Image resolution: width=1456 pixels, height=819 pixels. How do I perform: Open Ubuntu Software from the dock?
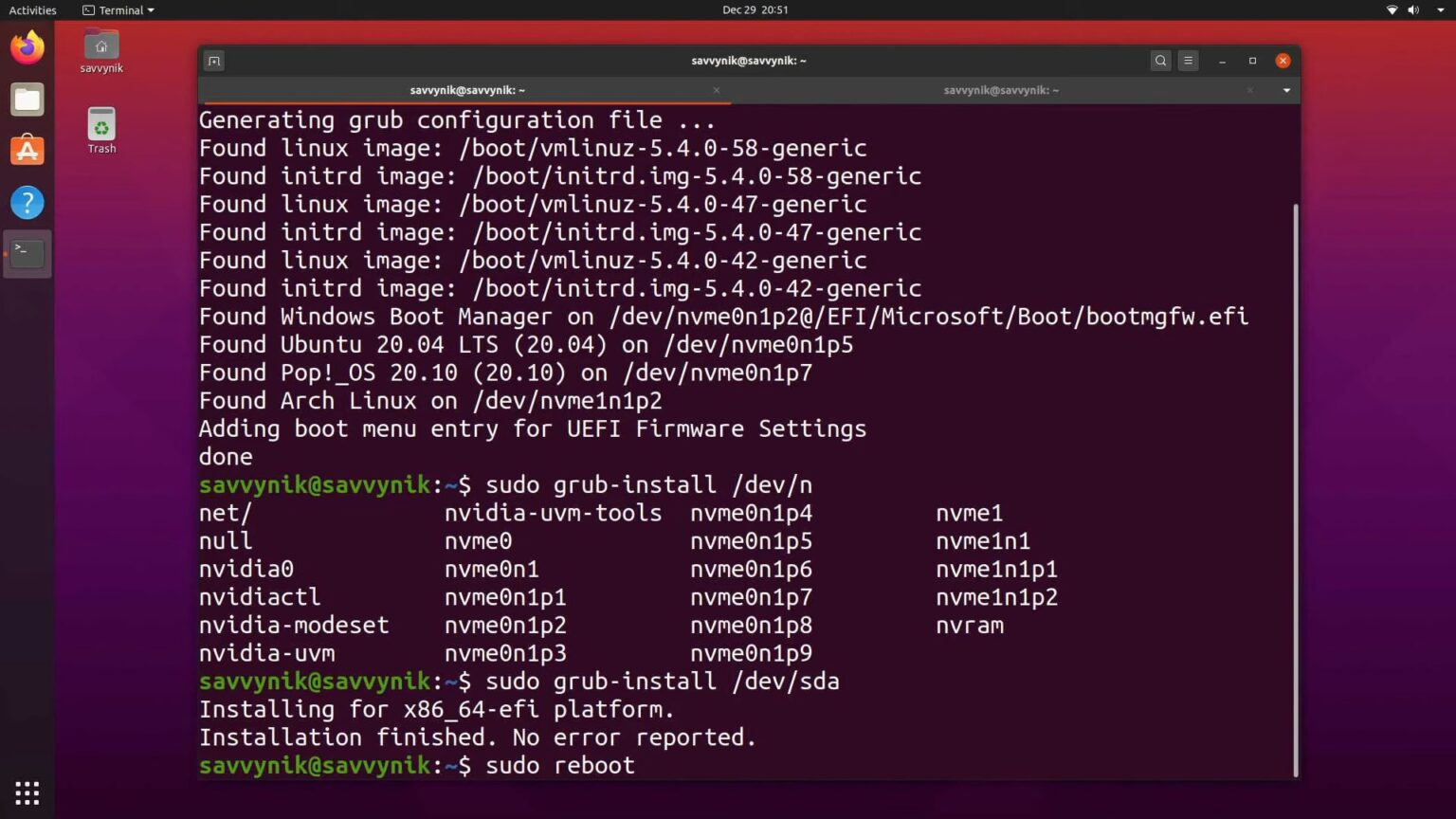(27, 150)
